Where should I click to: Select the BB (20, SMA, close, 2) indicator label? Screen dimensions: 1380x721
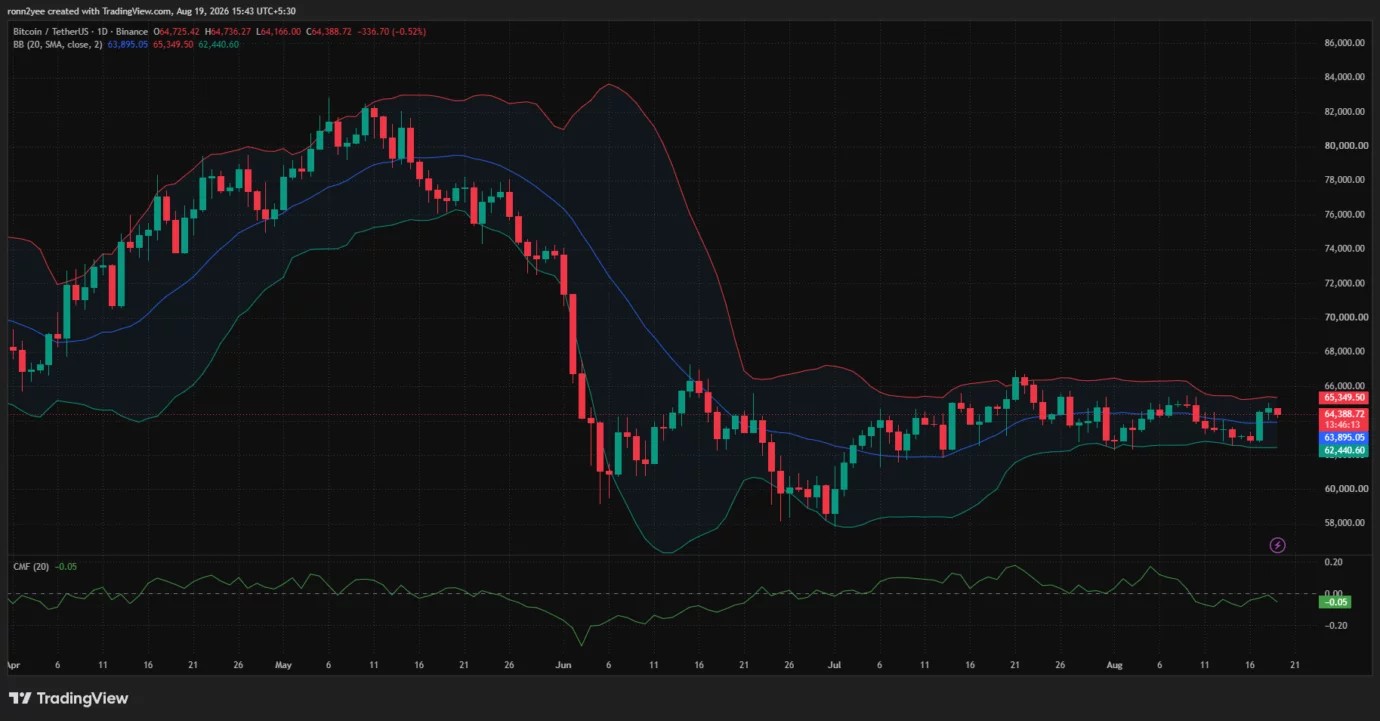coord(56,45)
